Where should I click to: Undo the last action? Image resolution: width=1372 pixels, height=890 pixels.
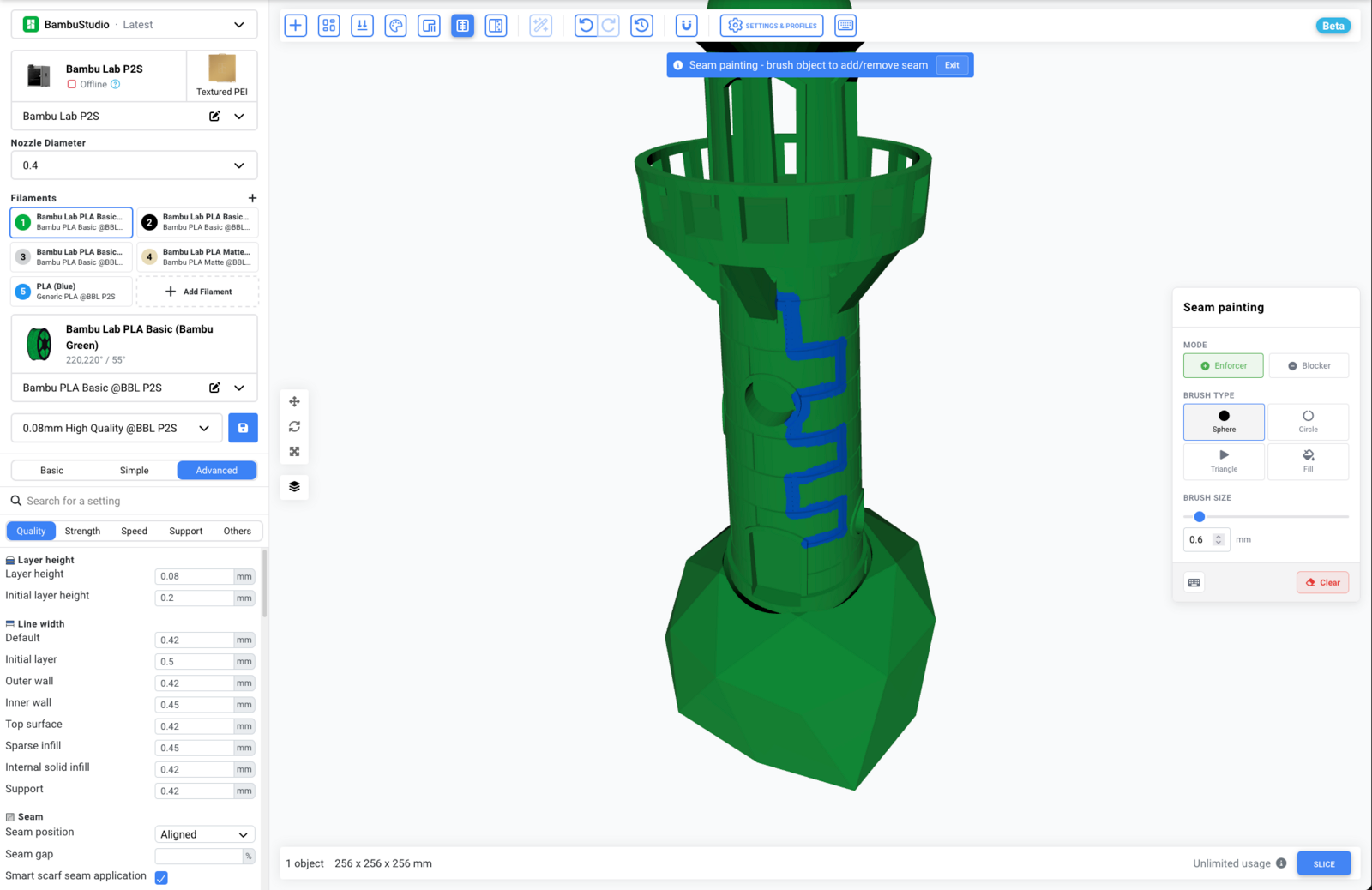(586, 26)
